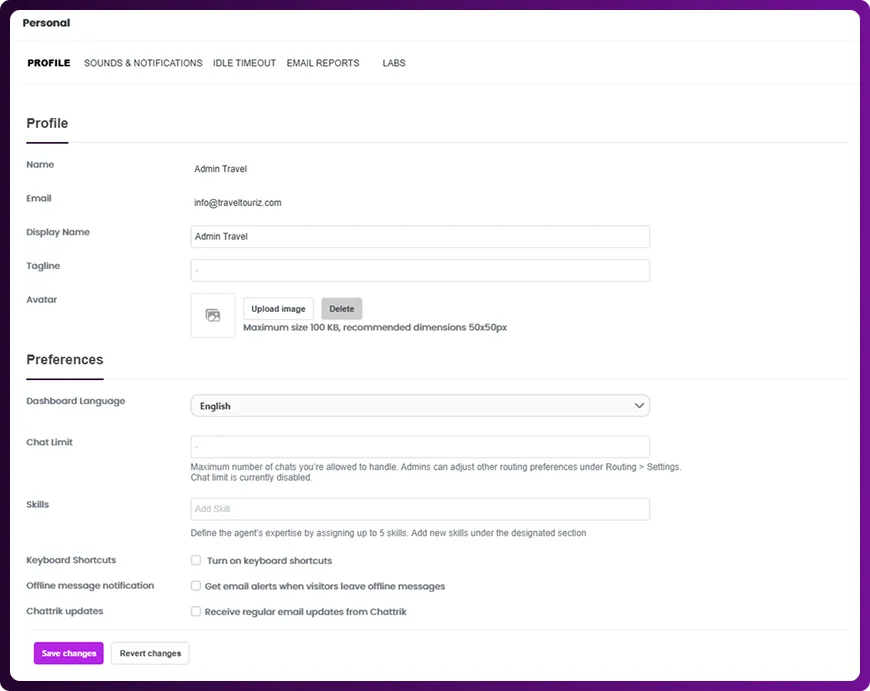
Task: Focus the Display Name input field
Action: pyautogui.click(x=420, y=237)
